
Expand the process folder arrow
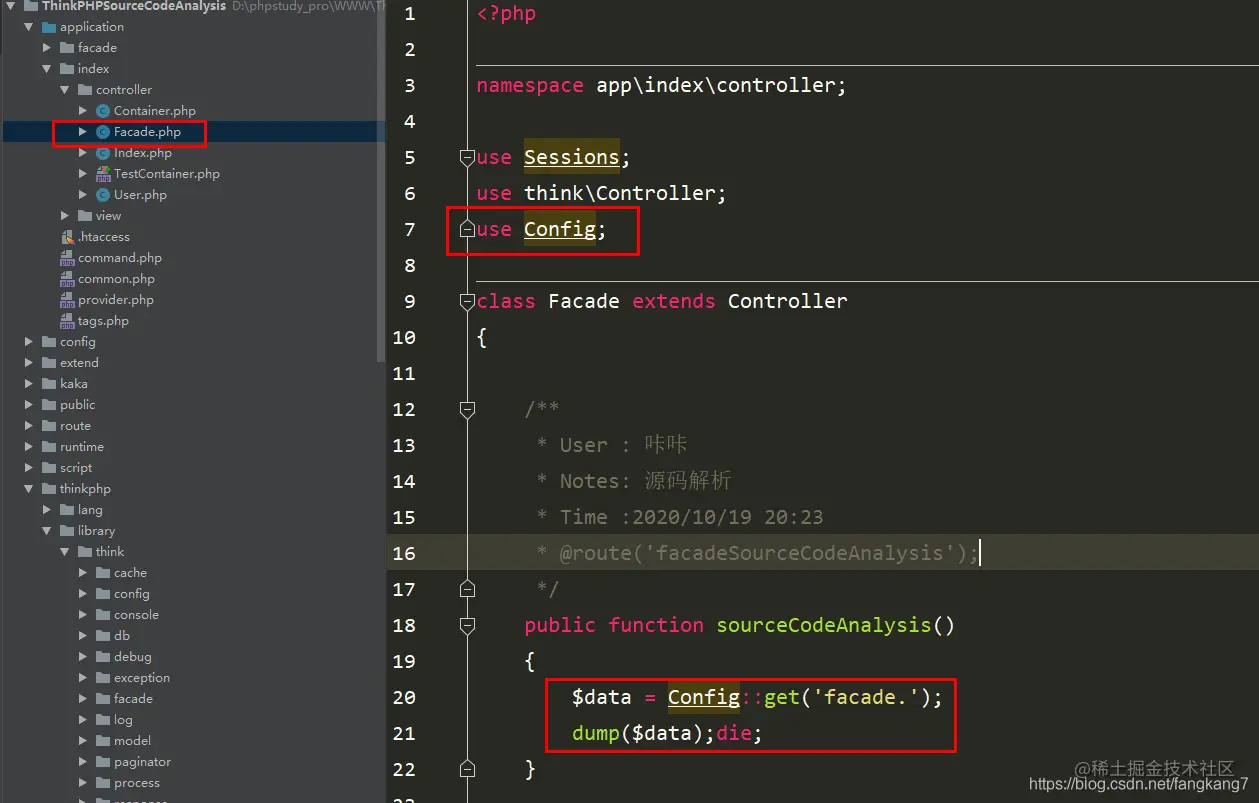click(83, 783)
